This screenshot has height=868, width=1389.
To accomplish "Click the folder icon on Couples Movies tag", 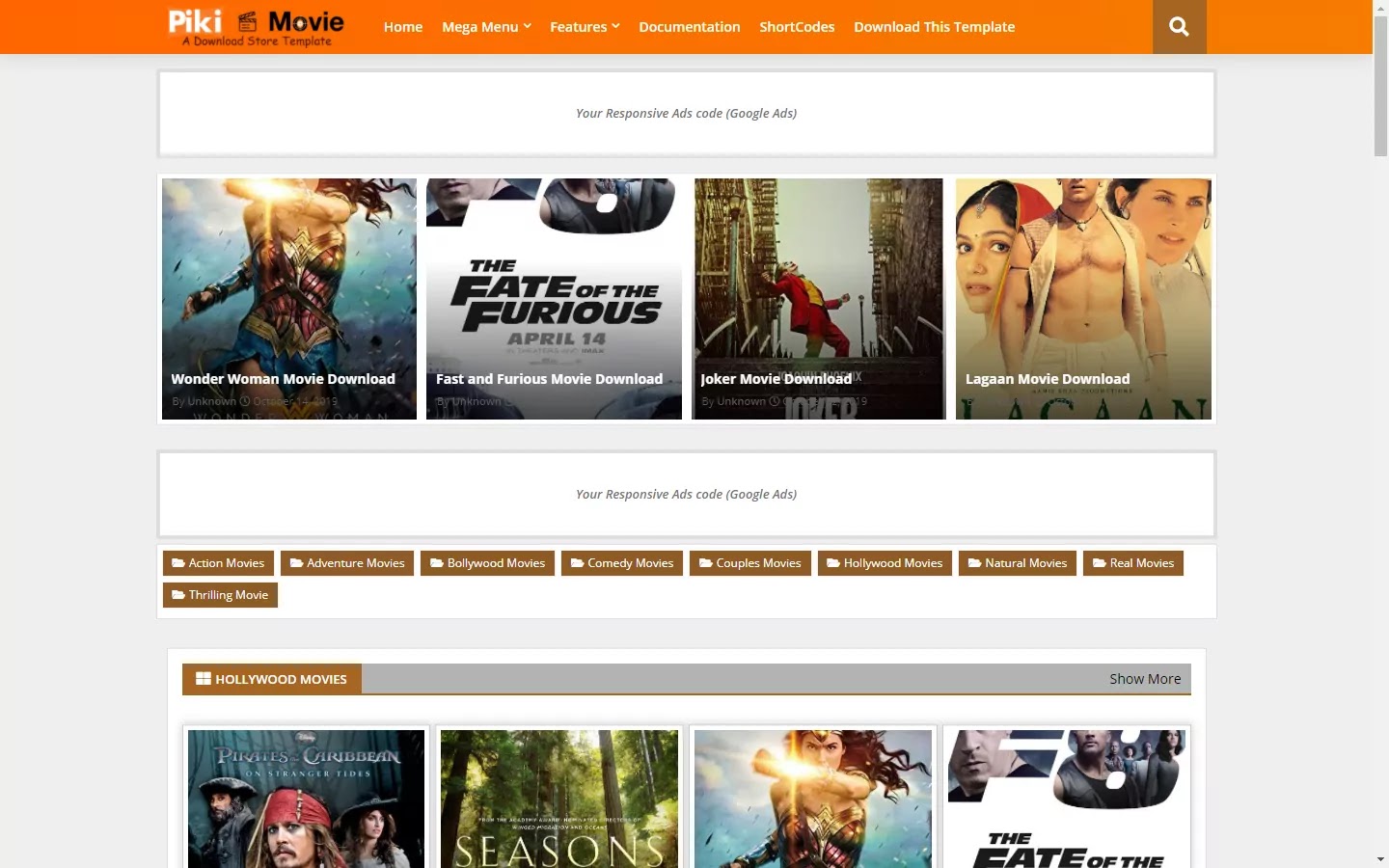I will [705, 563].
